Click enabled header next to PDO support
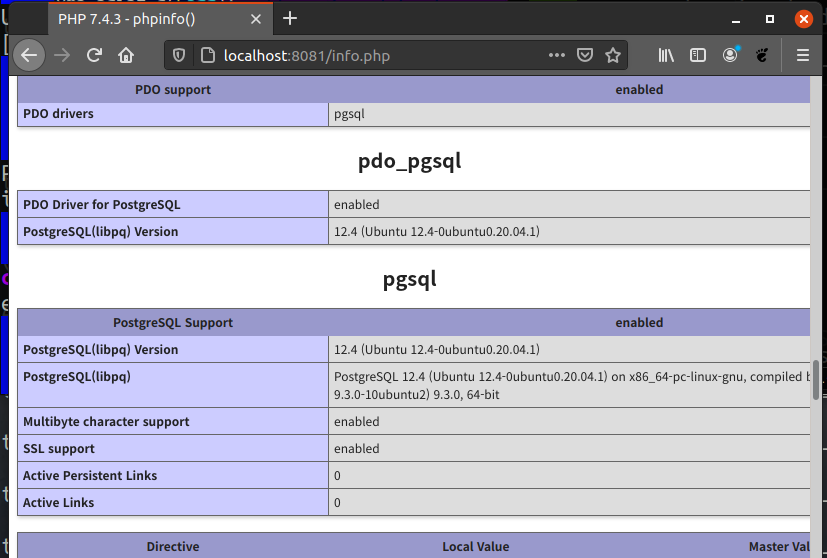Screen dimensions: 827x558 point(639,90)
